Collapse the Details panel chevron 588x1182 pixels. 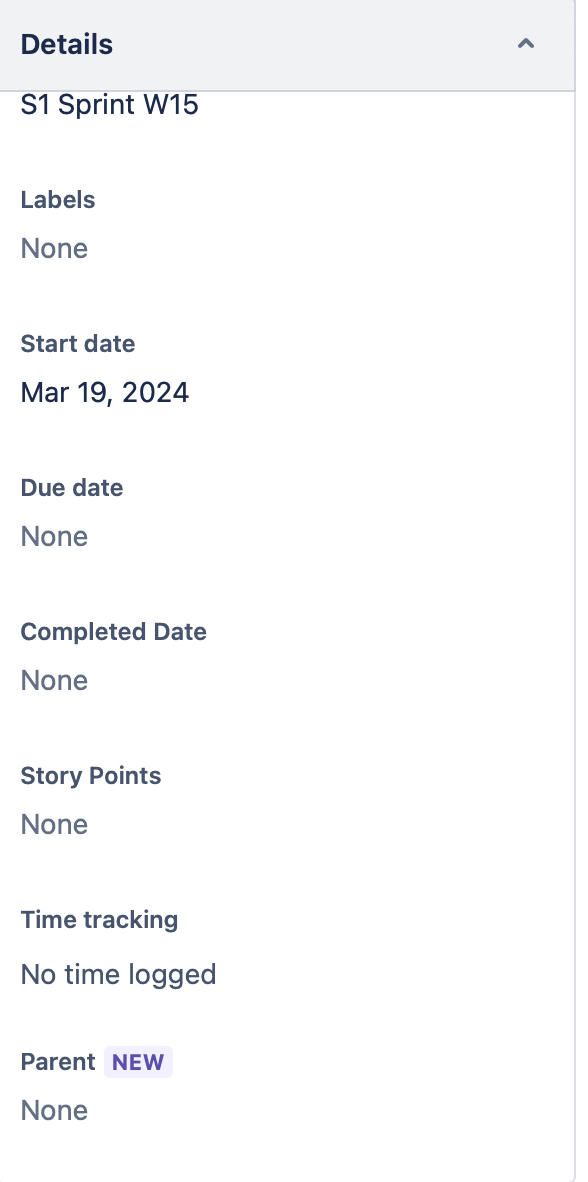coord(525,44)
